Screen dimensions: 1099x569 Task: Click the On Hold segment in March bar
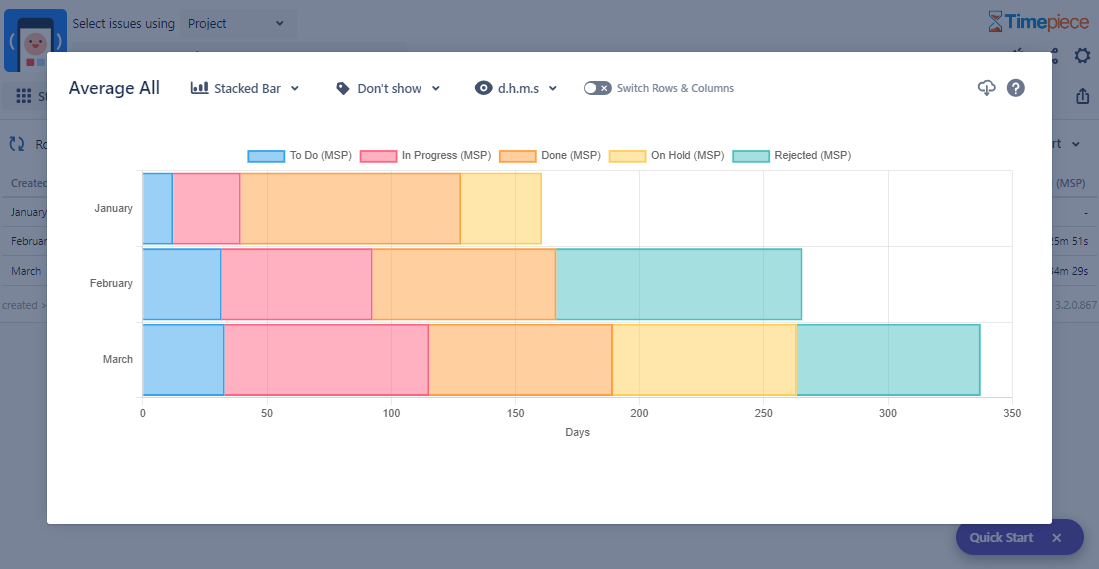pyautogui.click(x=703, y=360)
